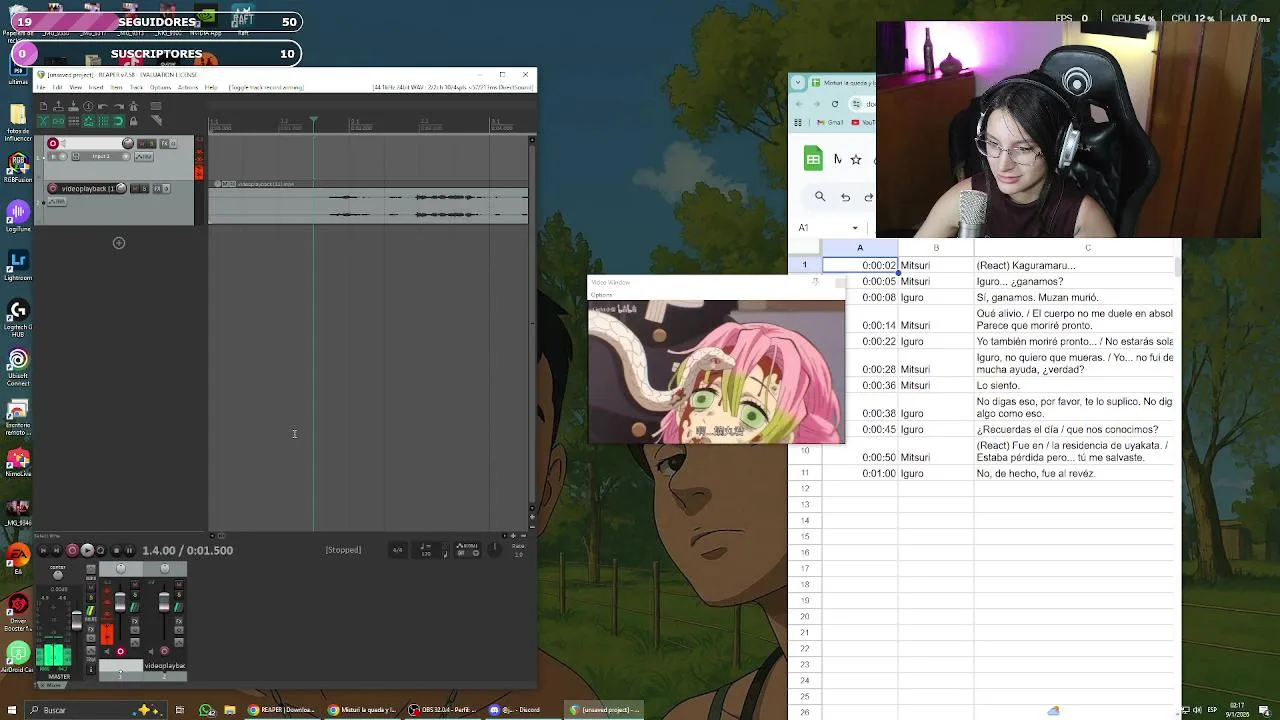Toggle metronome icon in REAPER toolbar
Screen dimensions: 1280x720
[x=134, y=106]
